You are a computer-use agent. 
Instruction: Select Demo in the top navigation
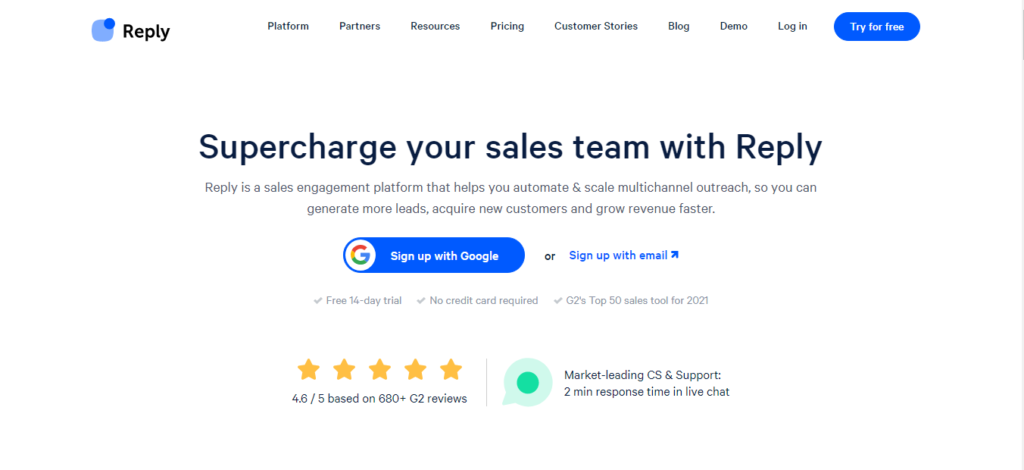733,26
